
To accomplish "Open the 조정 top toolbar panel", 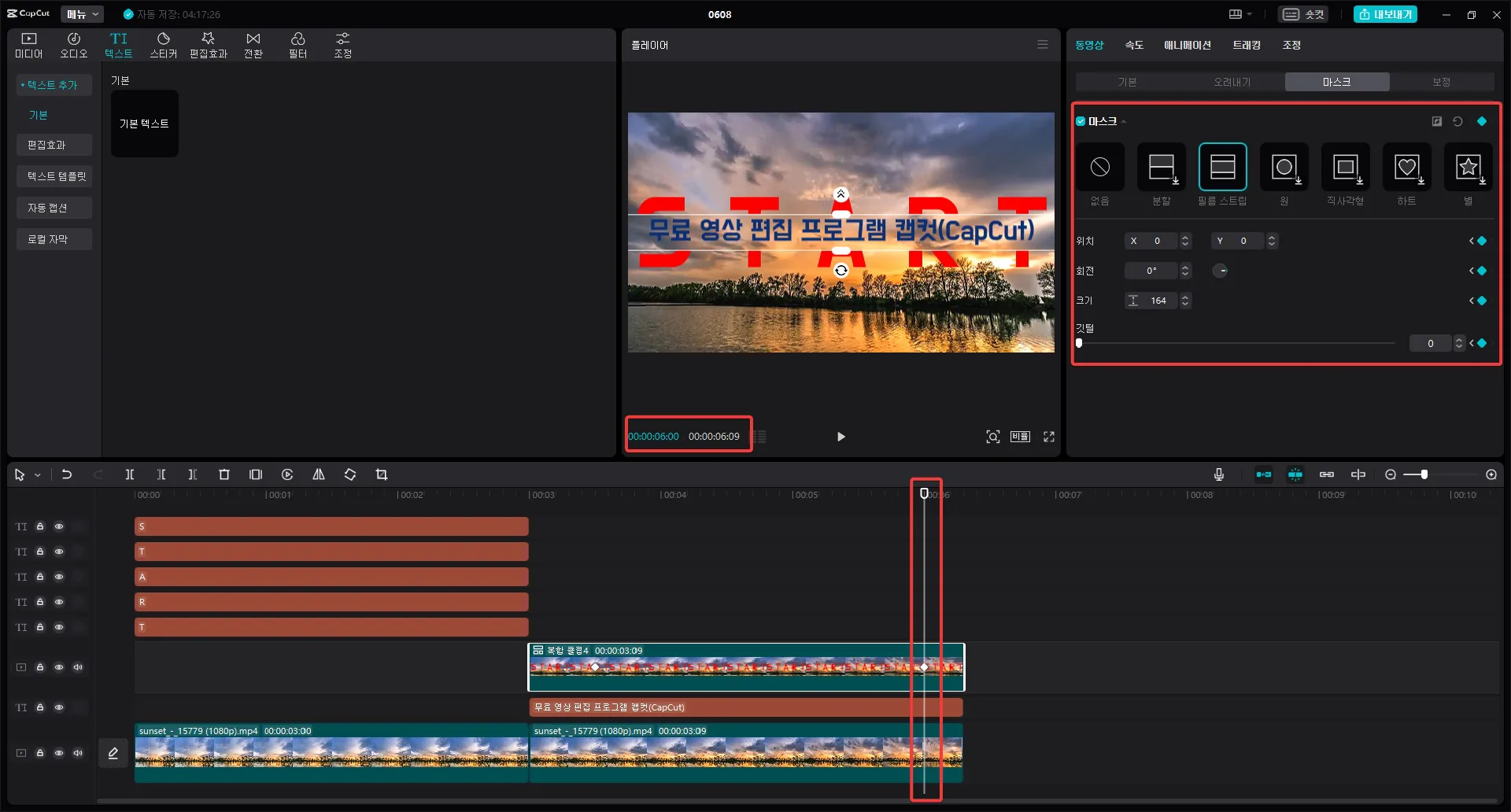I will (343, 46).
